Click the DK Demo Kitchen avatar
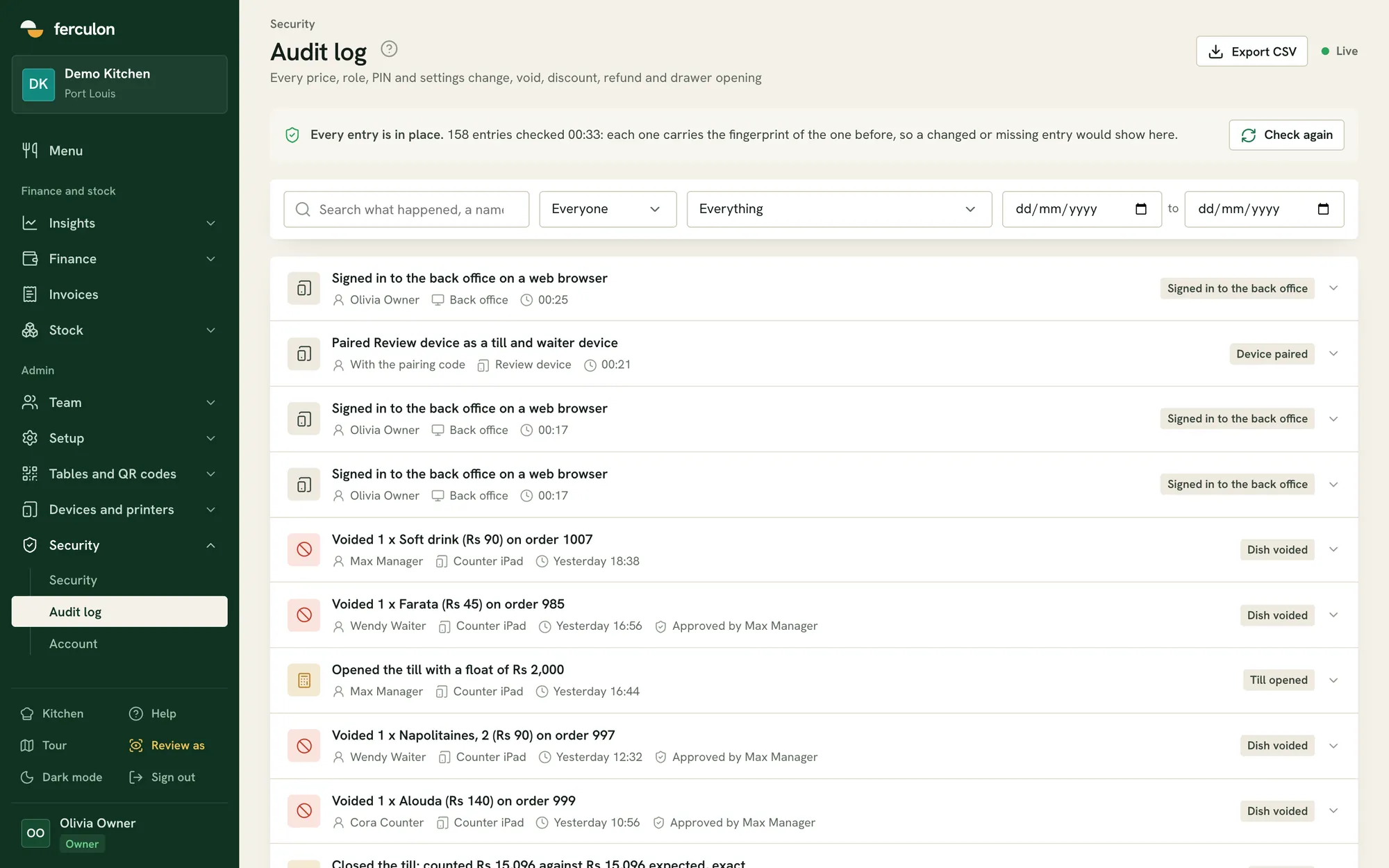The width and height of the screenshot is (1389, 868). coord(38,84)
